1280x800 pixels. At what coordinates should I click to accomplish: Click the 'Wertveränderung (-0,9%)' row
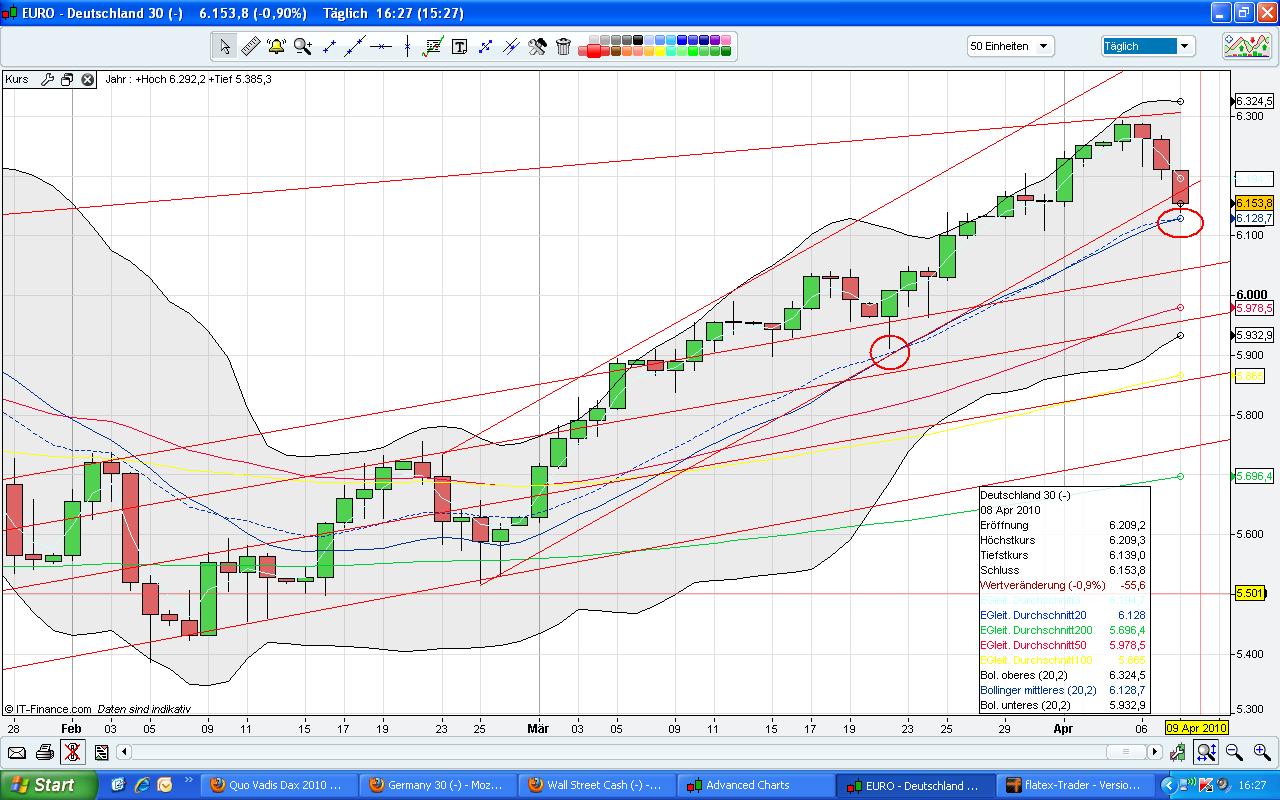(1063, 585)
